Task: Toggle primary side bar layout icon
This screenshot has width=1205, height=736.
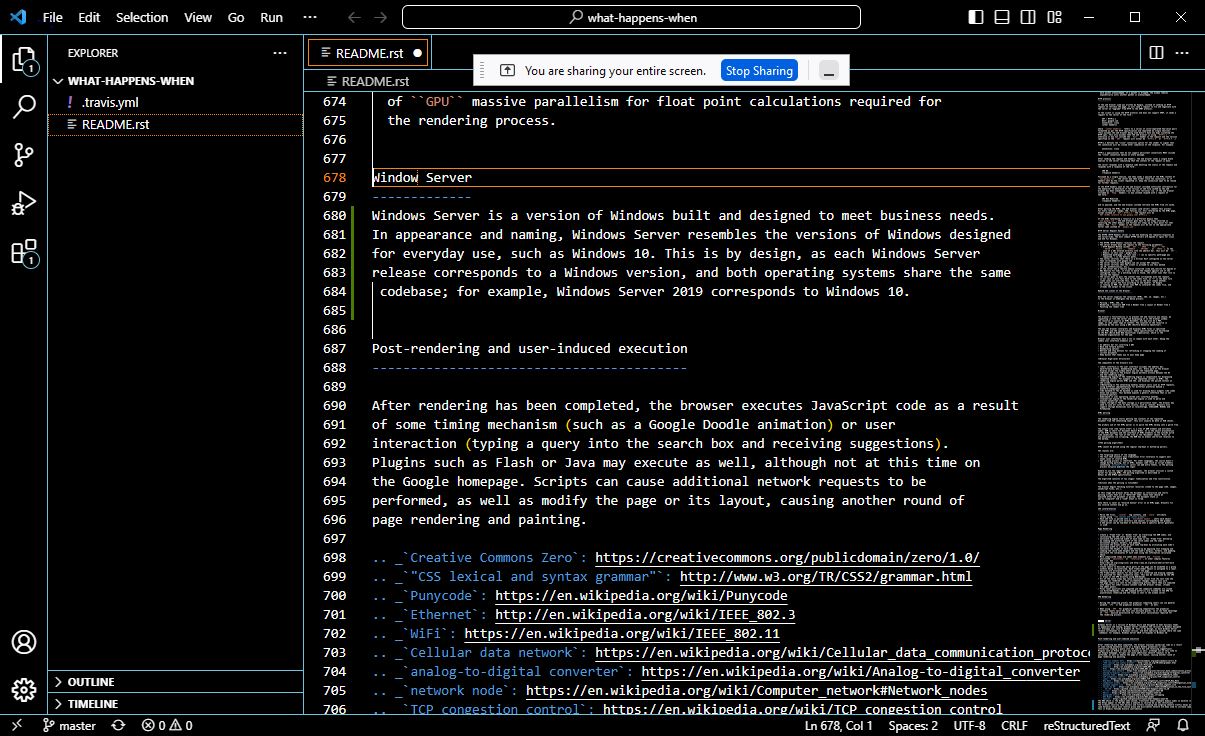Action: coord(977,17)
